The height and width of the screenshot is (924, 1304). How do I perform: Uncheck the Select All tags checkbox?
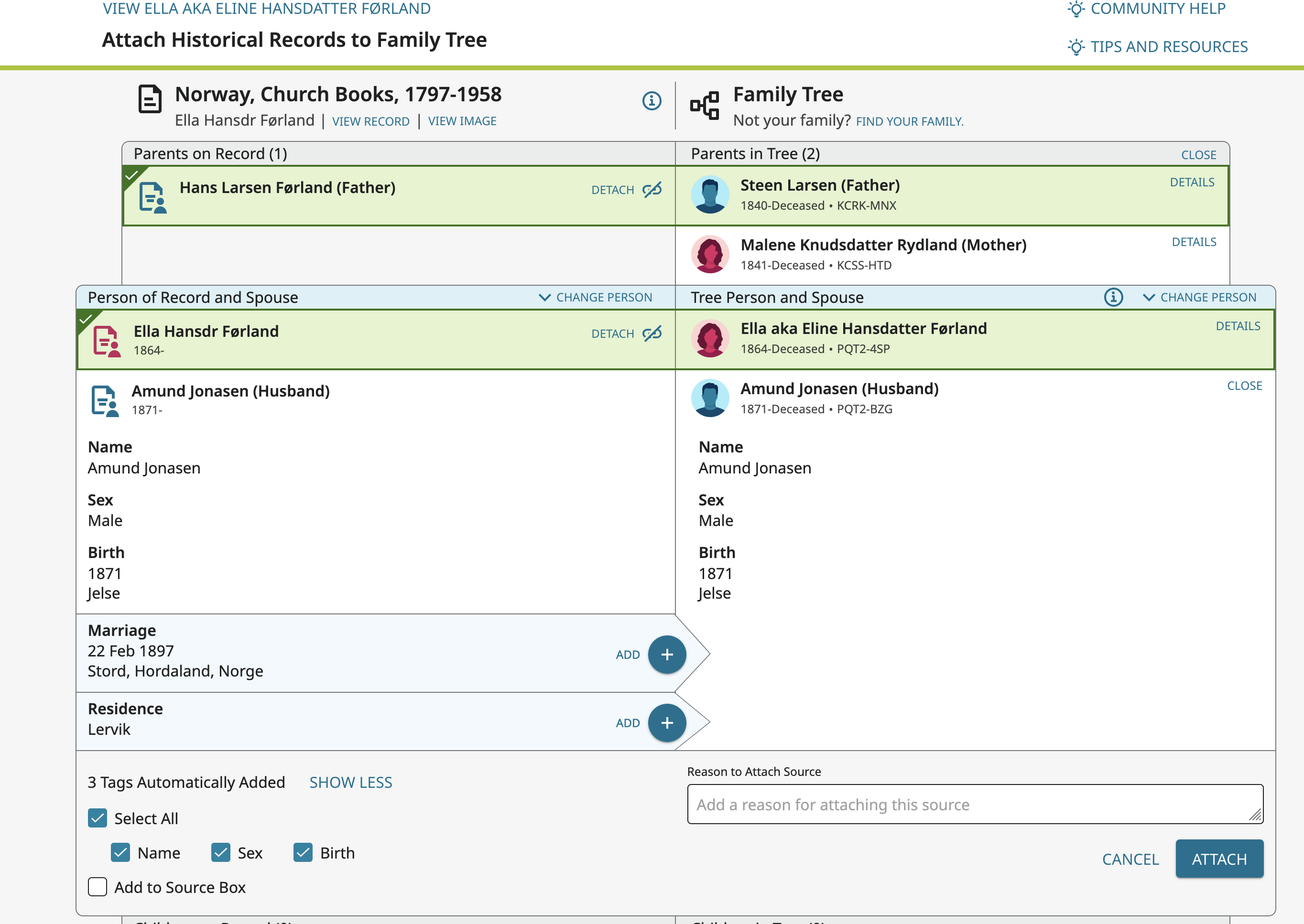pyautogui.click(x=98, y=818)
